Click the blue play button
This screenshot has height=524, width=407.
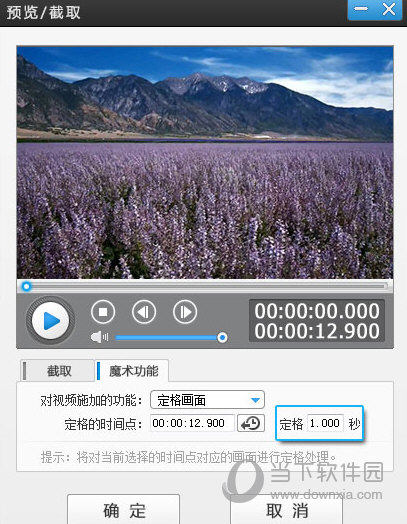click(50, 320)
